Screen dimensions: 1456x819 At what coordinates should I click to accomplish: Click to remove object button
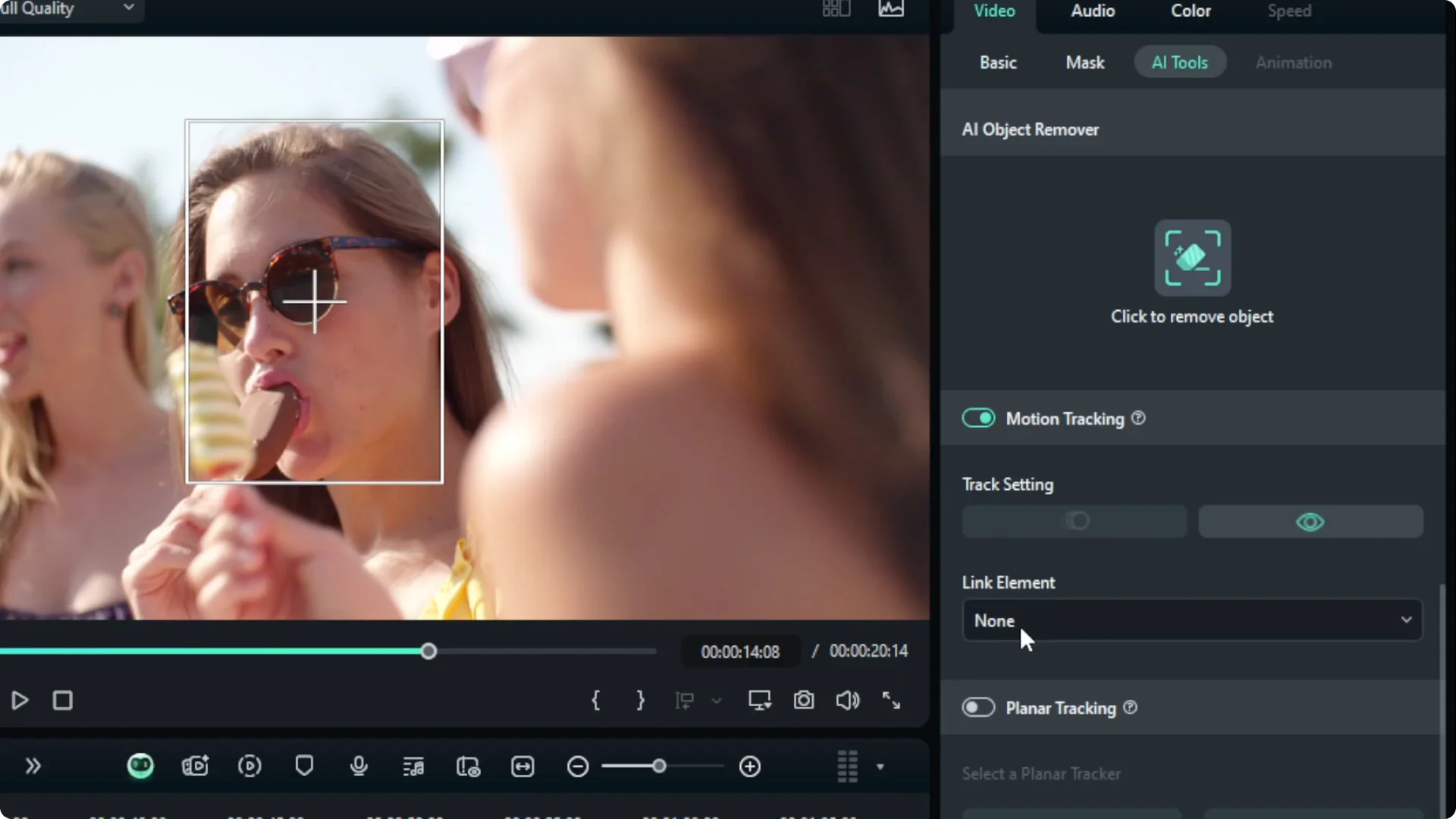pyautogui.click(x=1191, y=258)
